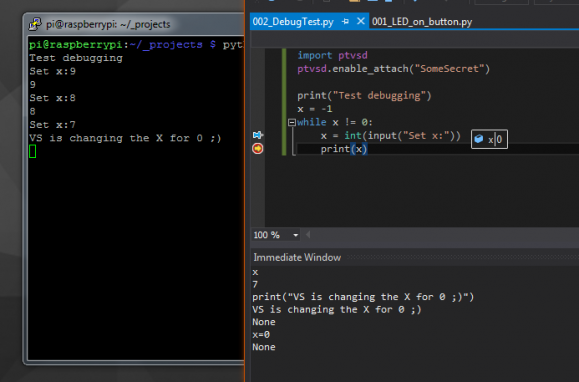
Task: Click the print("Test debugging") code line
Action: (364, 96)
